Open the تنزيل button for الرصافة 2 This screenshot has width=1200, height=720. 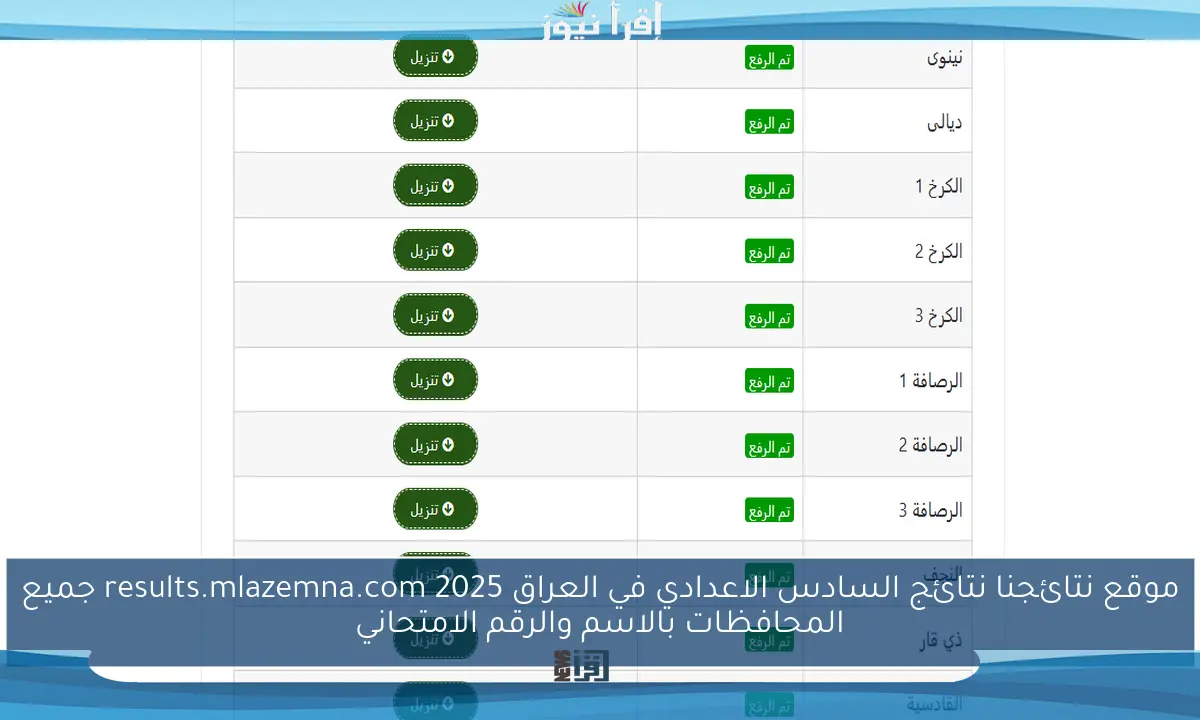pos(435,444)
